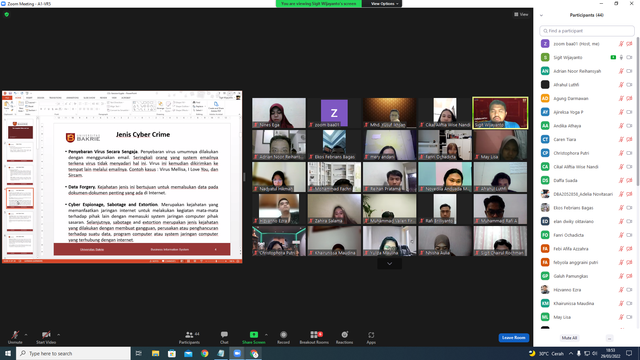
Task: Start Video from the meeting toolbar
Action: tap(46, 337)
